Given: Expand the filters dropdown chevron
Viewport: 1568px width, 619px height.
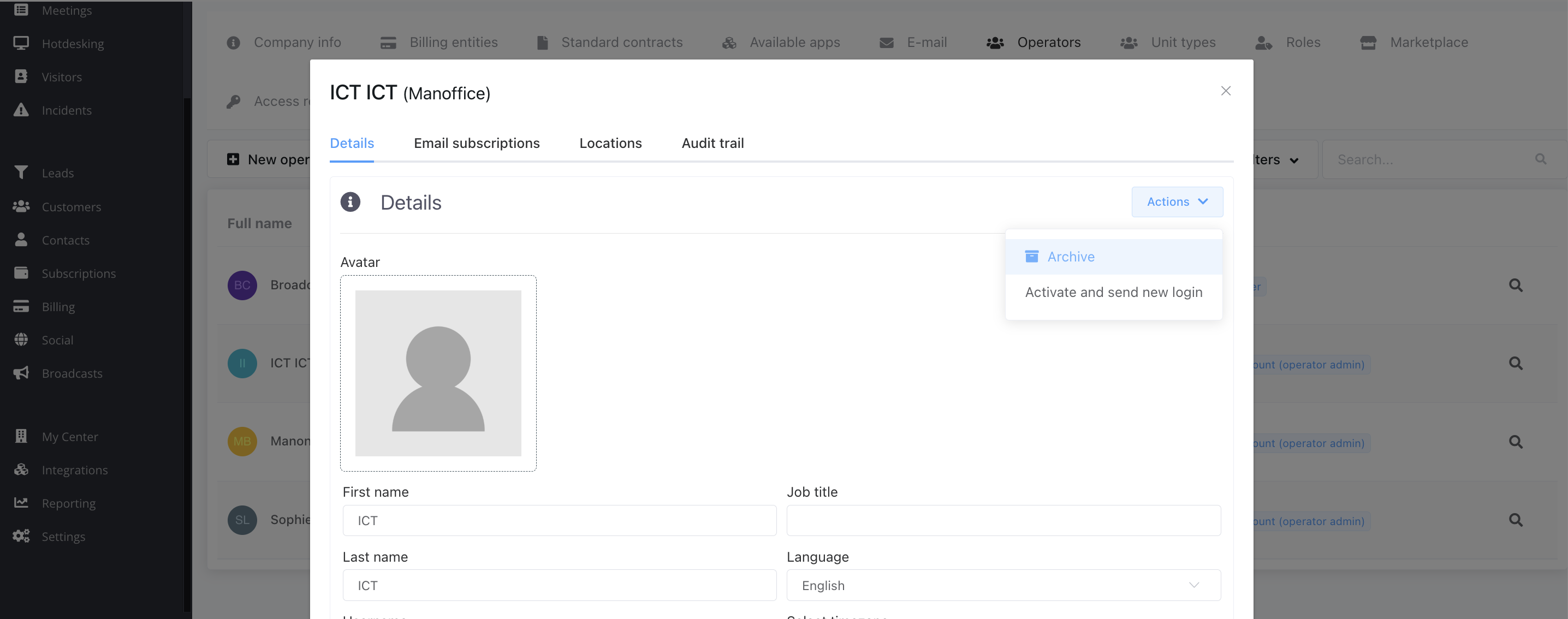Looking at the screenshot, I should pos(1293,160).
